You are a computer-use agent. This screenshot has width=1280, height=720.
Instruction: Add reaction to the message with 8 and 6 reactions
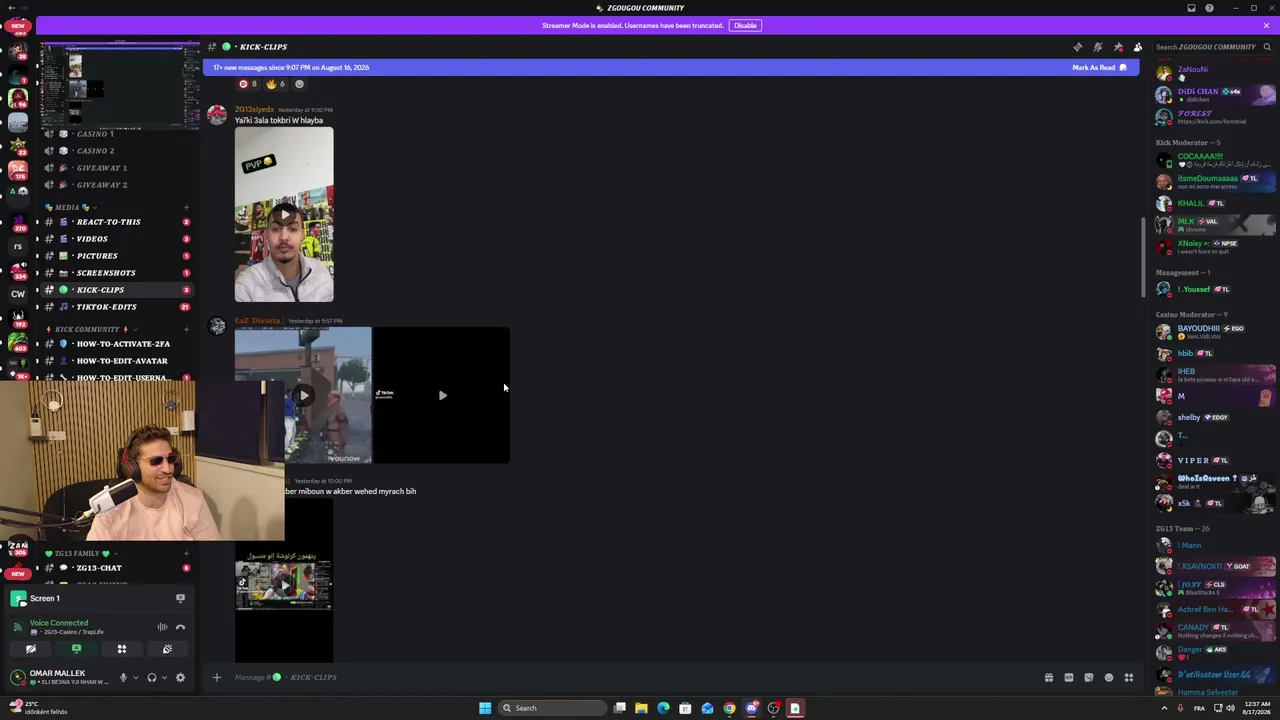click(299, 84)
